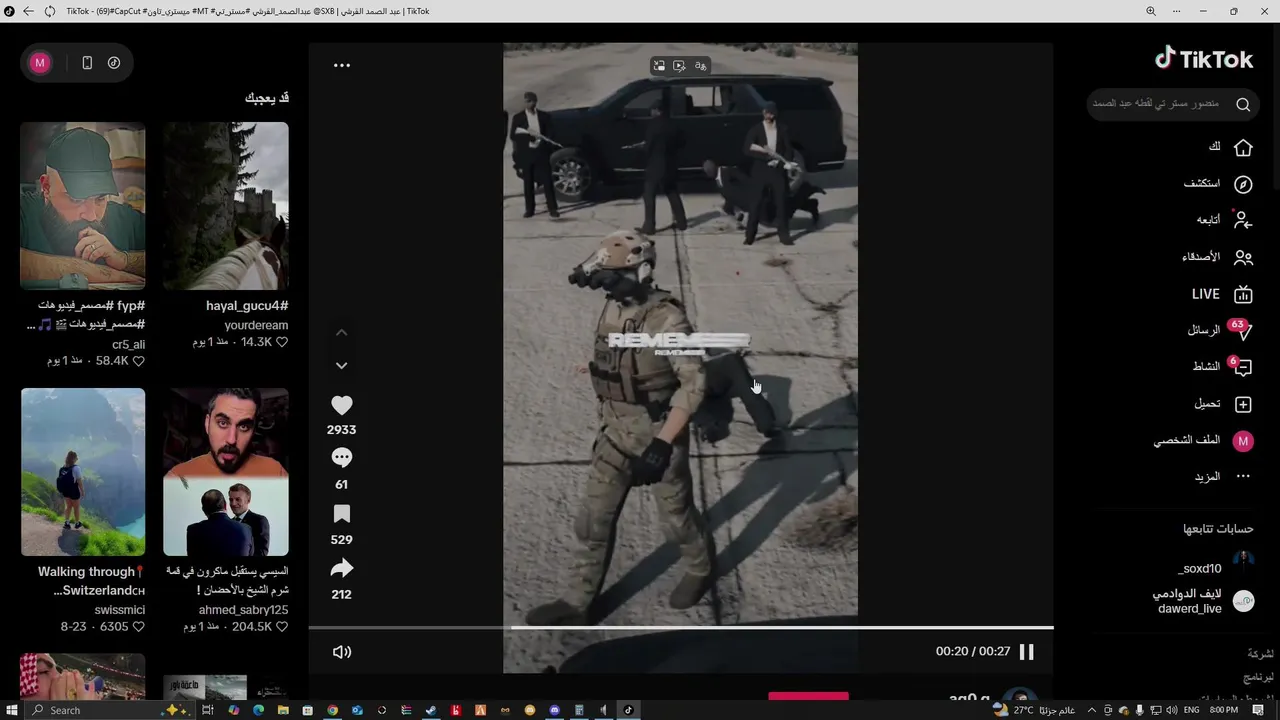Open the Switzerland walking video thumbnail
Viewport: 1280px width, 720px height.
pos(83,472)
